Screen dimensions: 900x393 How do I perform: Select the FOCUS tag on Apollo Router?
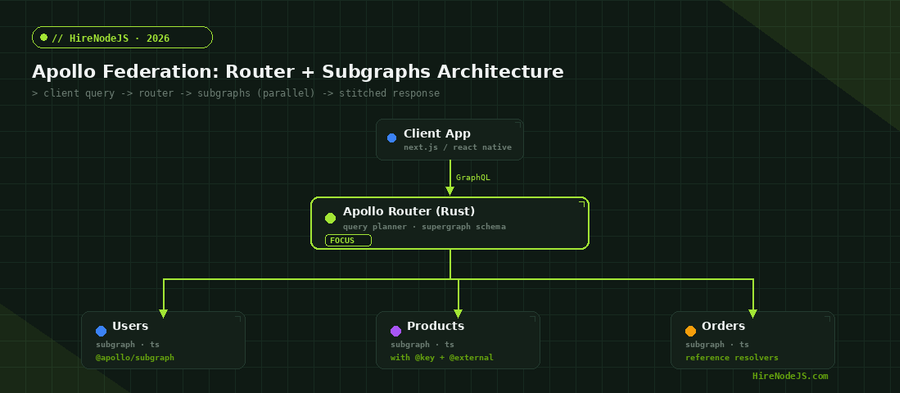pos(348,240)
